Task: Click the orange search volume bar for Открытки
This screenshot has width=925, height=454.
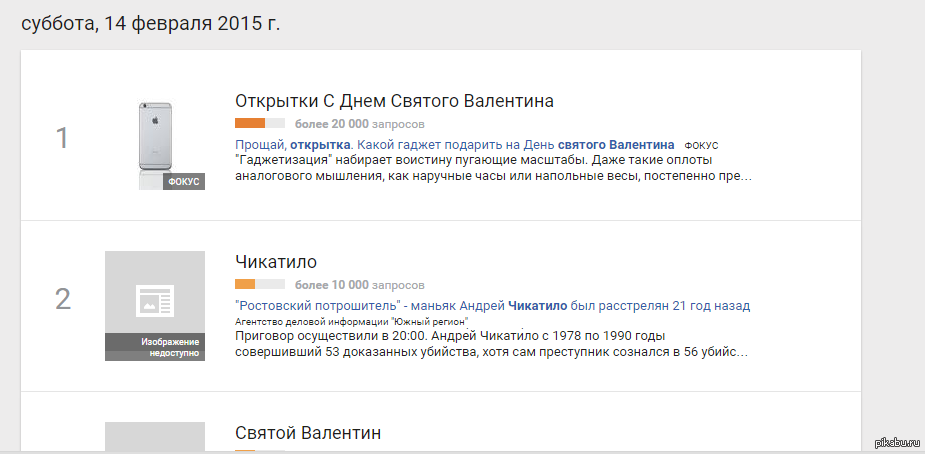Action: (x=250, y=124)
